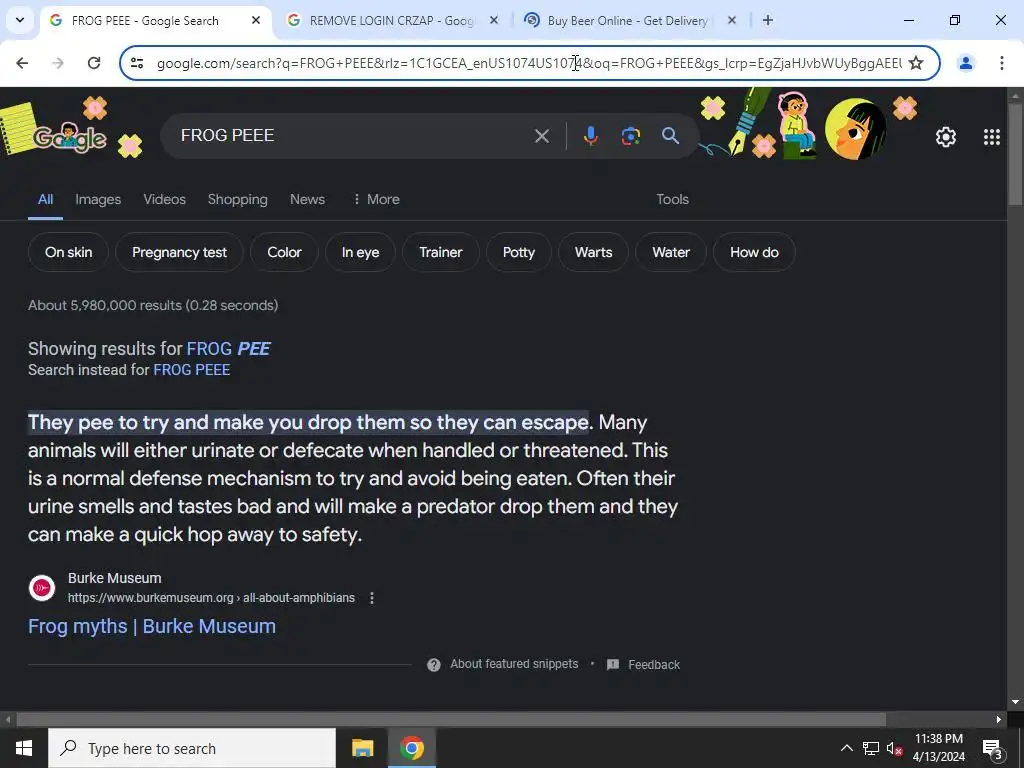Clear the search query with X
Image resolution: width=1024 pixels, height=768 pixels.
point(541,136)
